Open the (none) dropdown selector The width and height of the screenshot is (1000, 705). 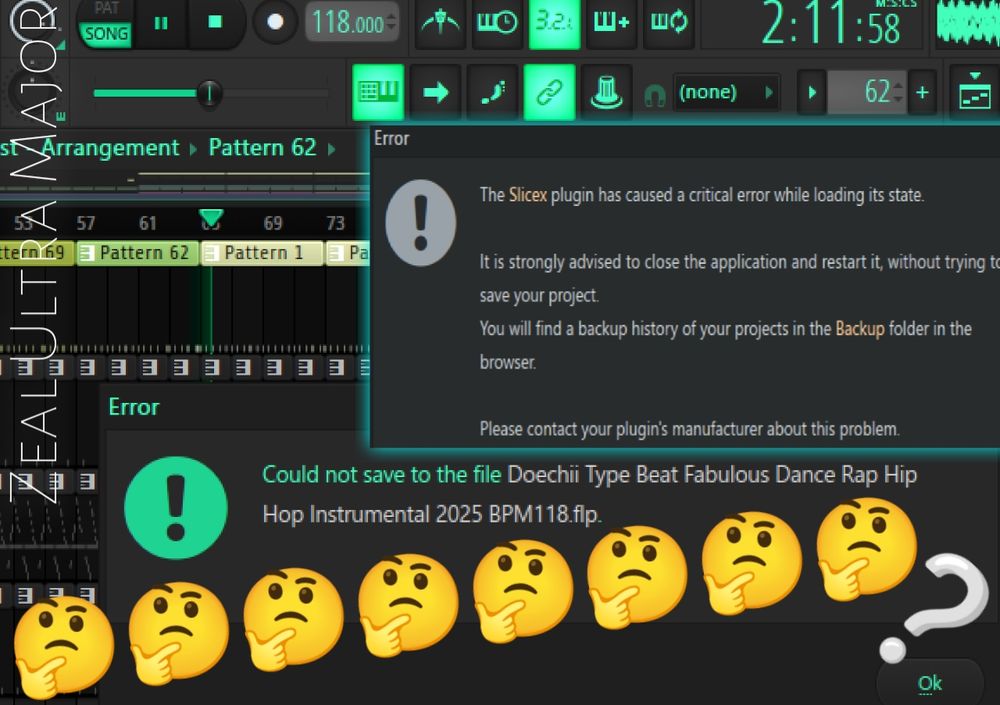pos(726,93)
